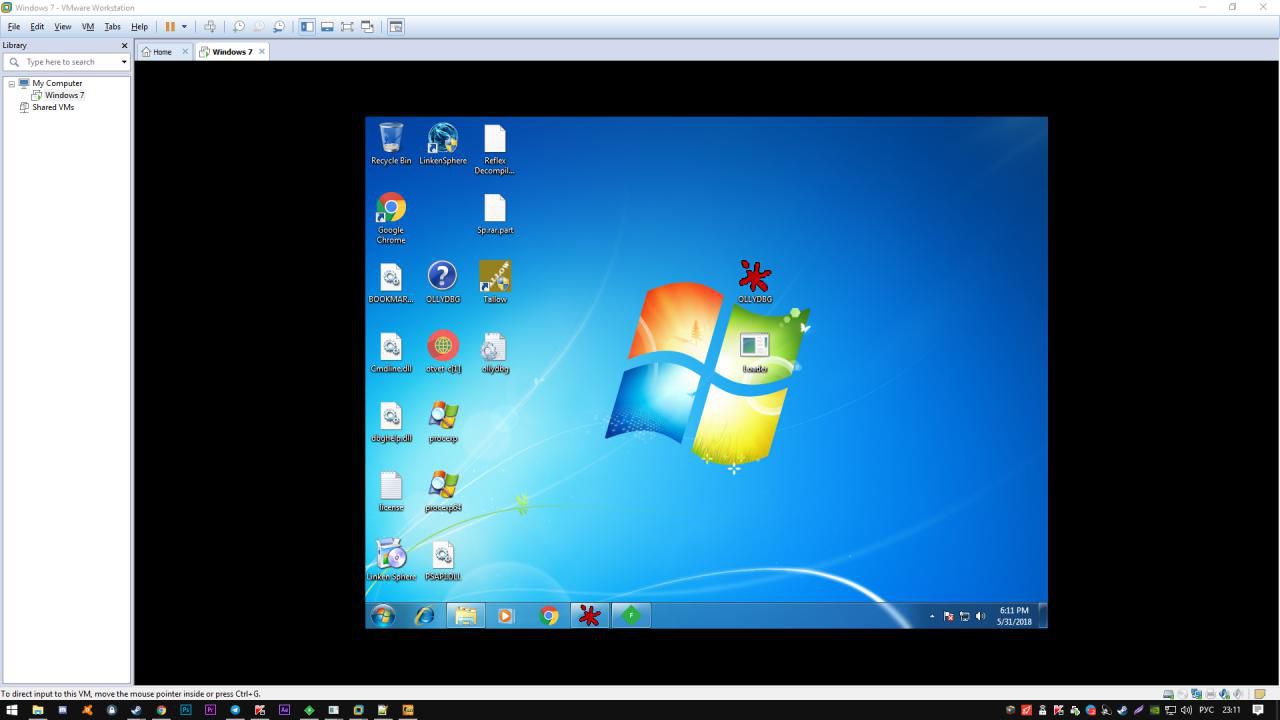Open the guest clock showing 6:11 PM

pyautogui.click(x=1014, y=616)
